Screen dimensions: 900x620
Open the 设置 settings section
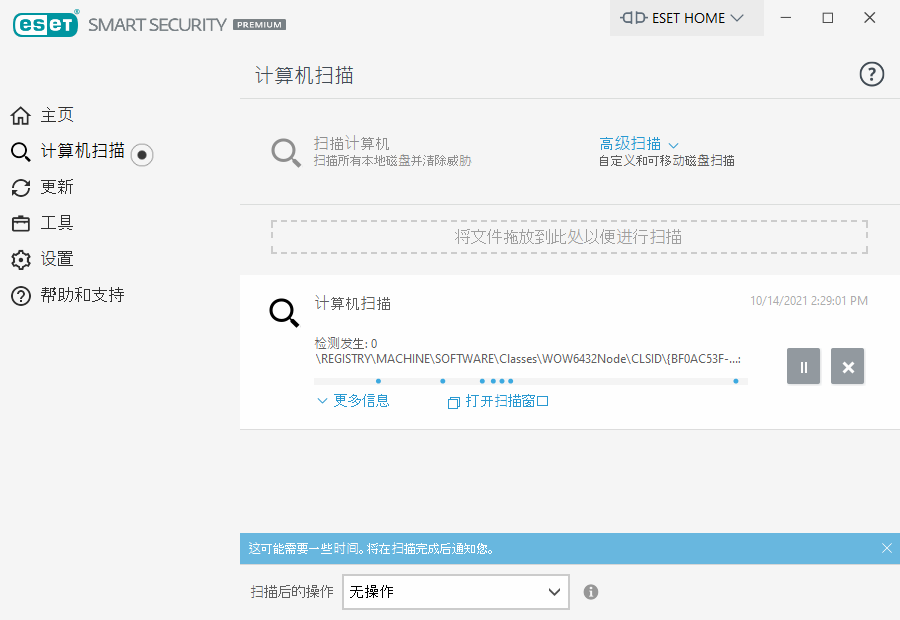coord(57,259)
